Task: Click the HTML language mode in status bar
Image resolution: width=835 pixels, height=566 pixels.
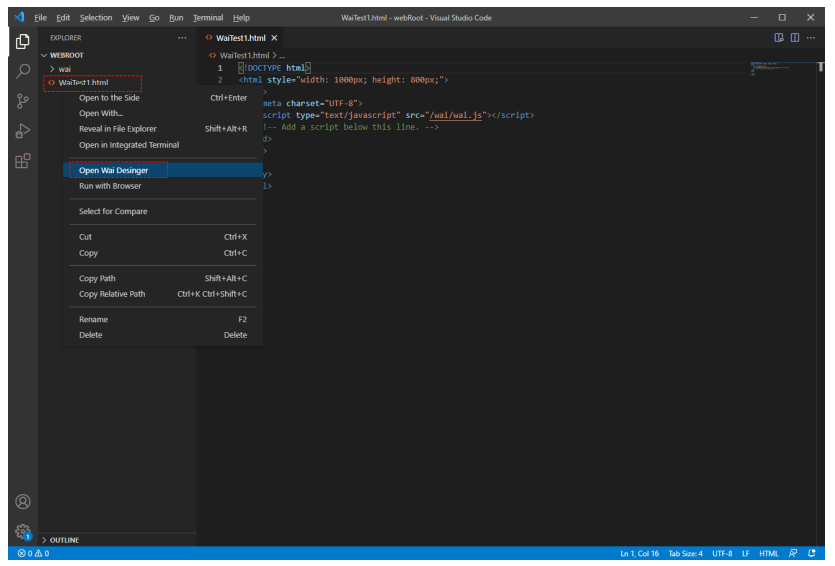Action: coord(768,553)
